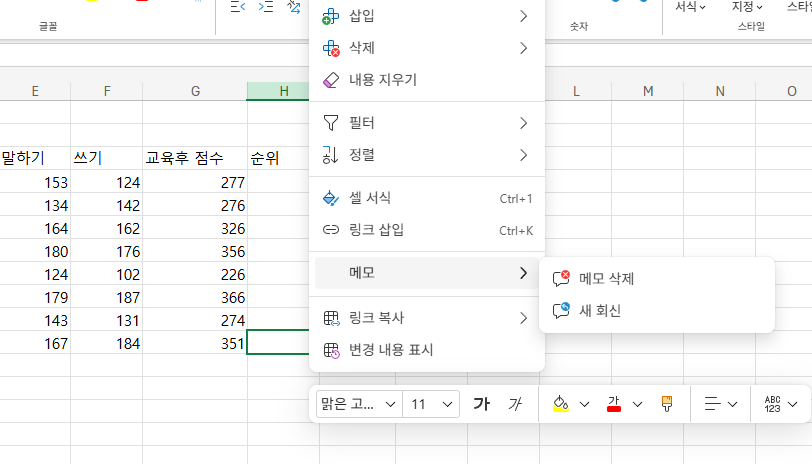812x464 pixels.
Task: Click the link icon for 링크 삽입
Action: [x=330, y=229]
